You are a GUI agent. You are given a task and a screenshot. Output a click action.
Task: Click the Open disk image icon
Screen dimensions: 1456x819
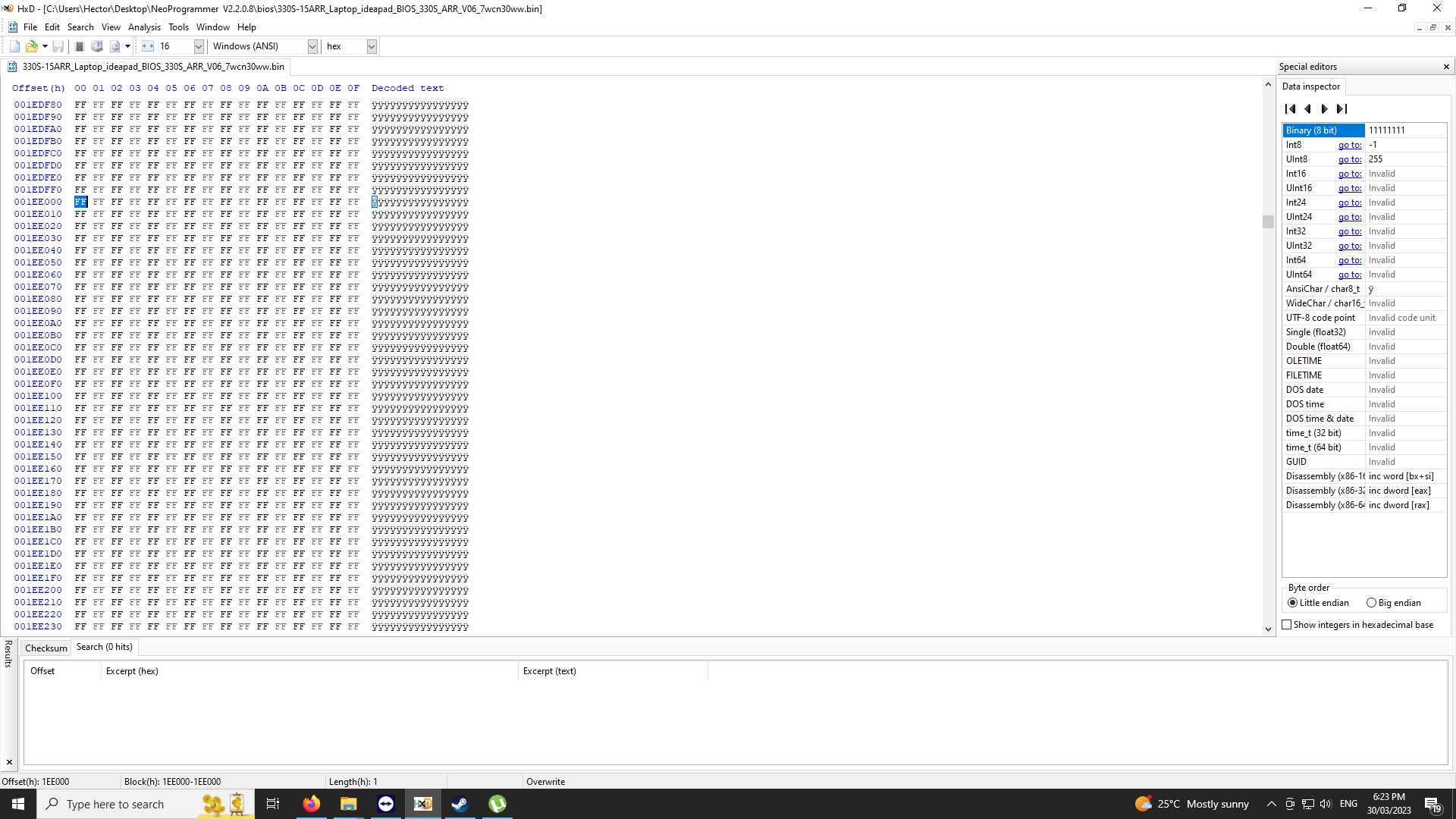[x=115, y=46]
